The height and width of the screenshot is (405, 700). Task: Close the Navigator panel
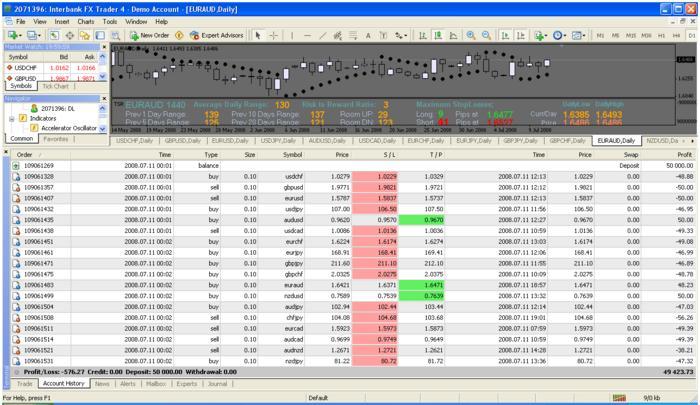(x=104, y=99)
